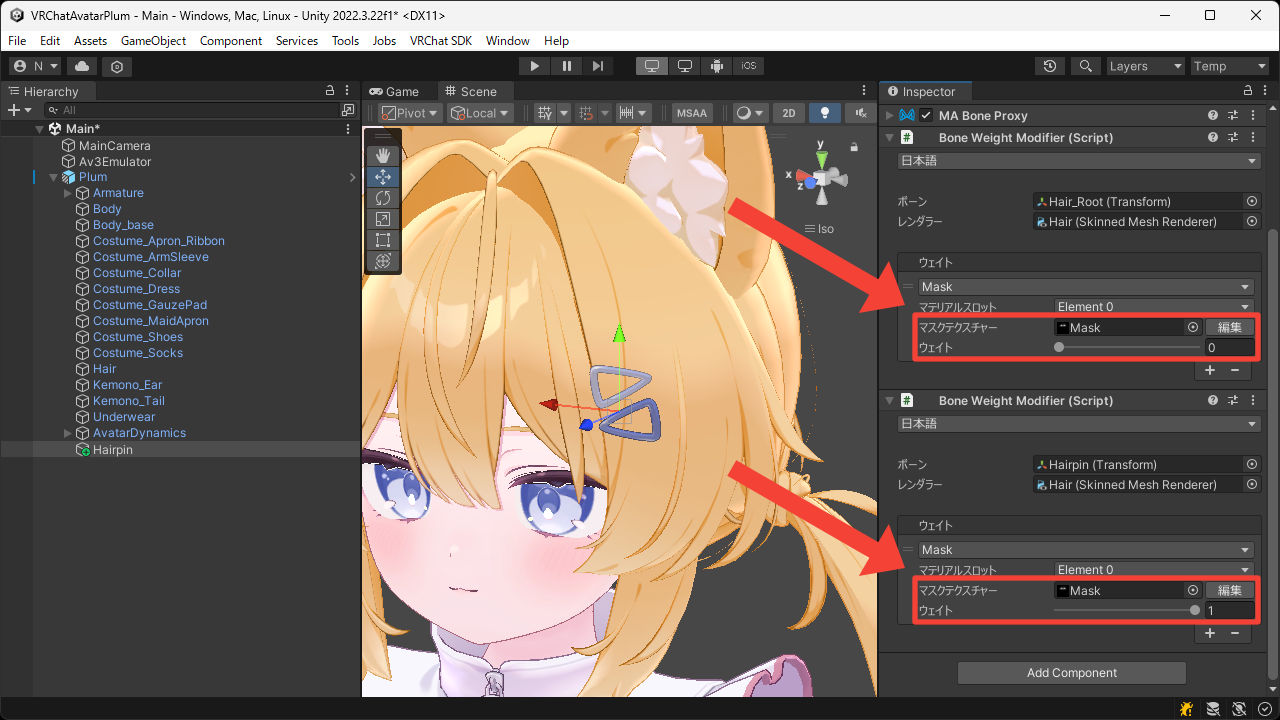Viewport: 1280px width, 720px height.
Task: Select the Rotate tool
Action: (x=383, y=198)
